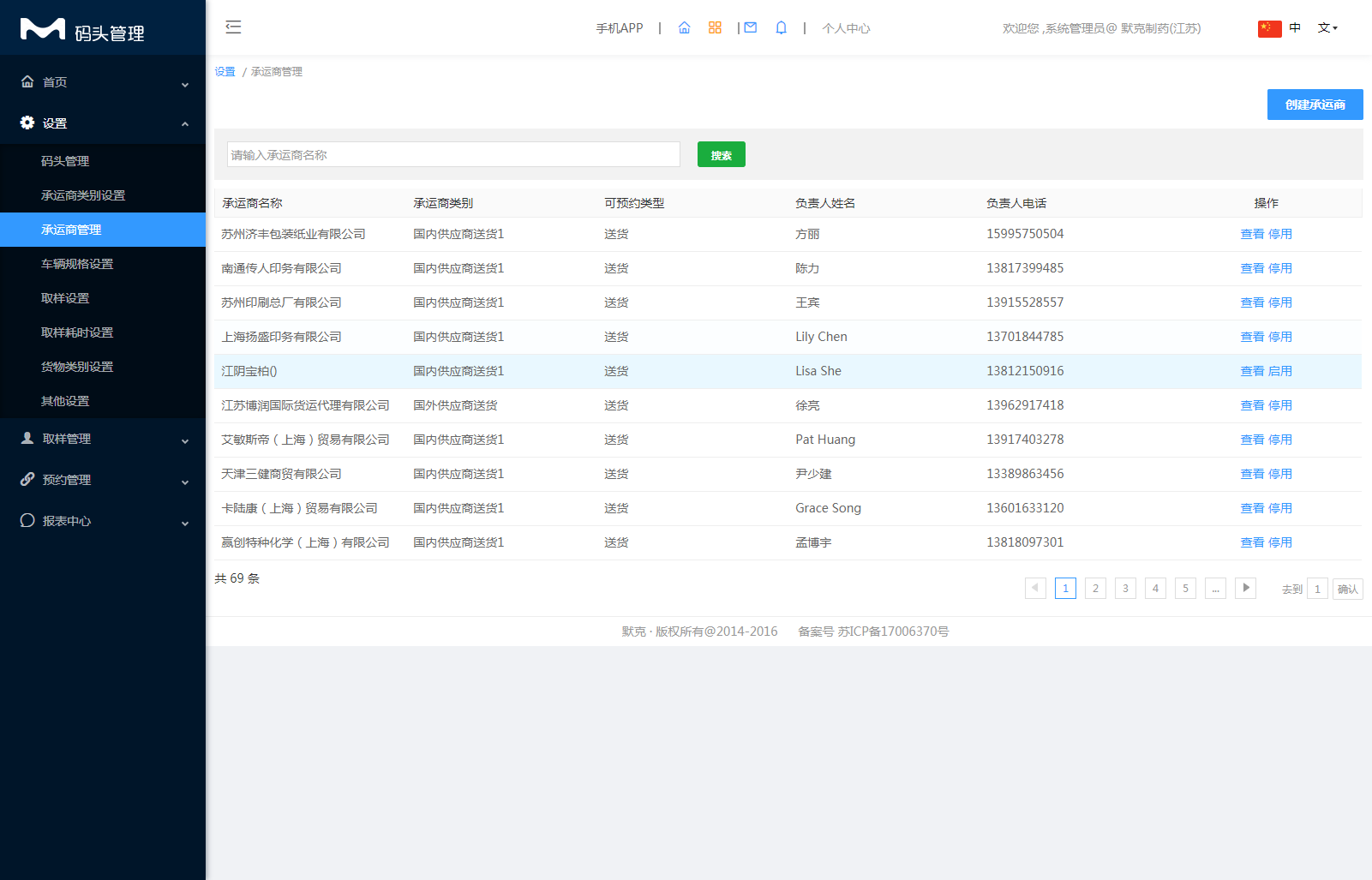Click 设置 breadcrumb link

(225, 72)
